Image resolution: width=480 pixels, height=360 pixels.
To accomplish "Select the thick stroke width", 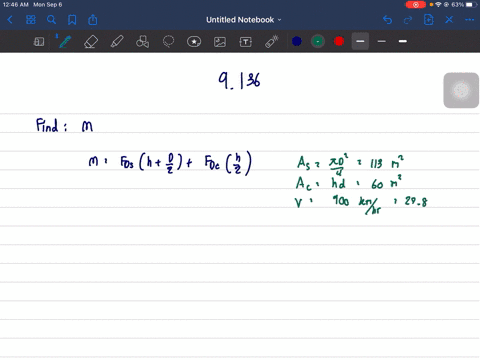I will [403, 41].
